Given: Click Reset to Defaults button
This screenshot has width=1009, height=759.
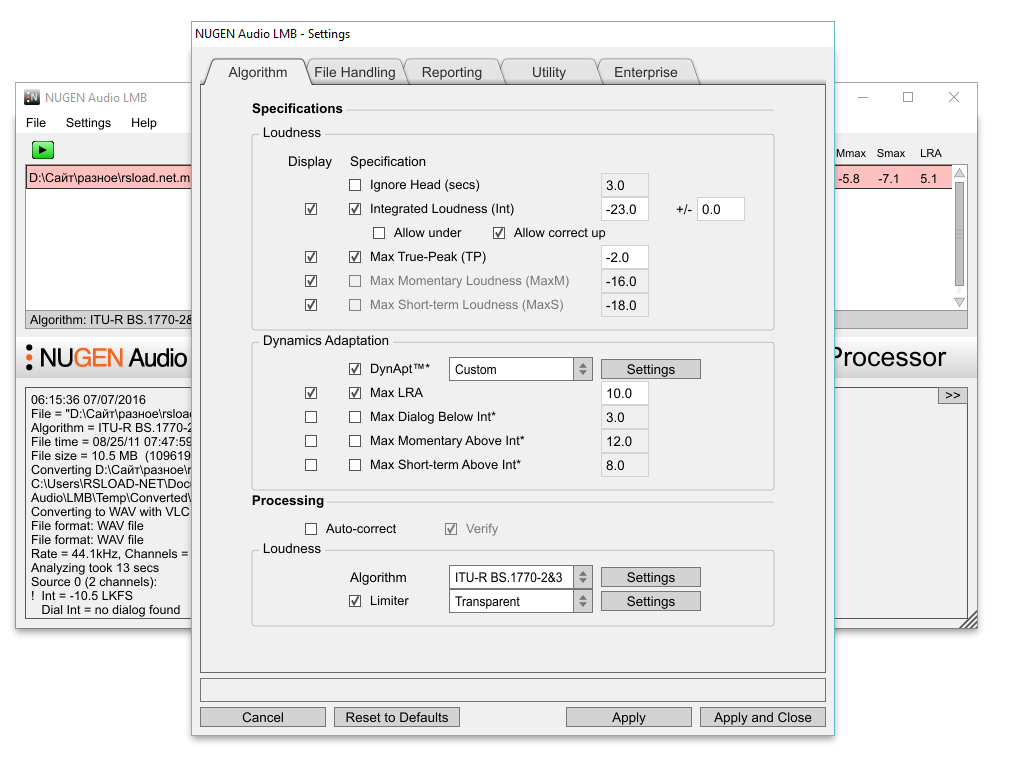Looking at the screenshot, I should 396,717.
